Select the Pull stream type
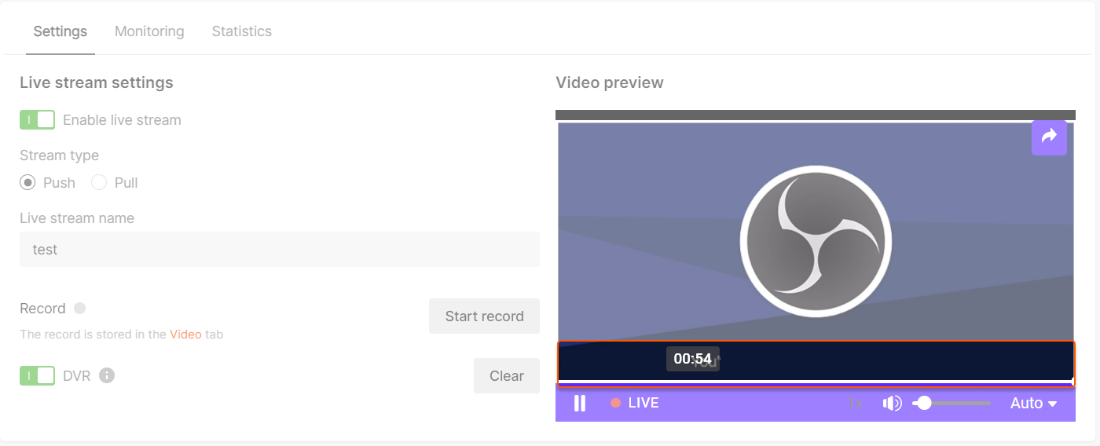1100x446 pixels. tap(99, 183)
